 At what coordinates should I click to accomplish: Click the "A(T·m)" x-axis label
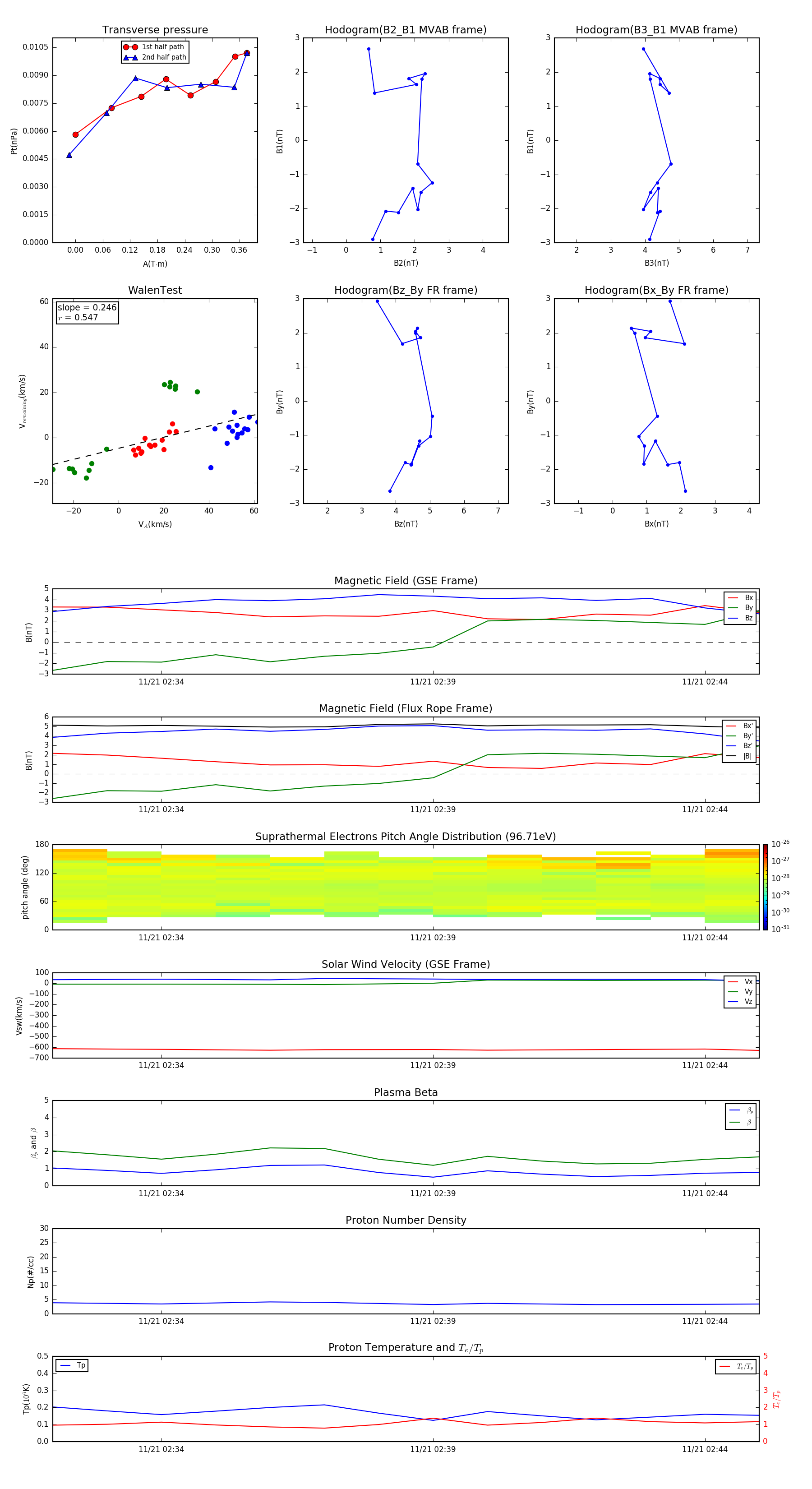[x=155, y=264]
